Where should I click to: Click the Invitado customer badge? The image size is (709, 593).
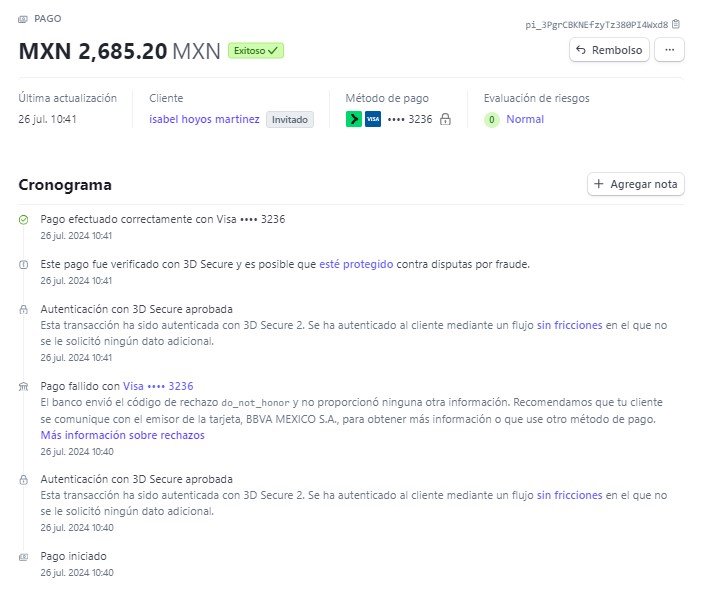[289, 119]
